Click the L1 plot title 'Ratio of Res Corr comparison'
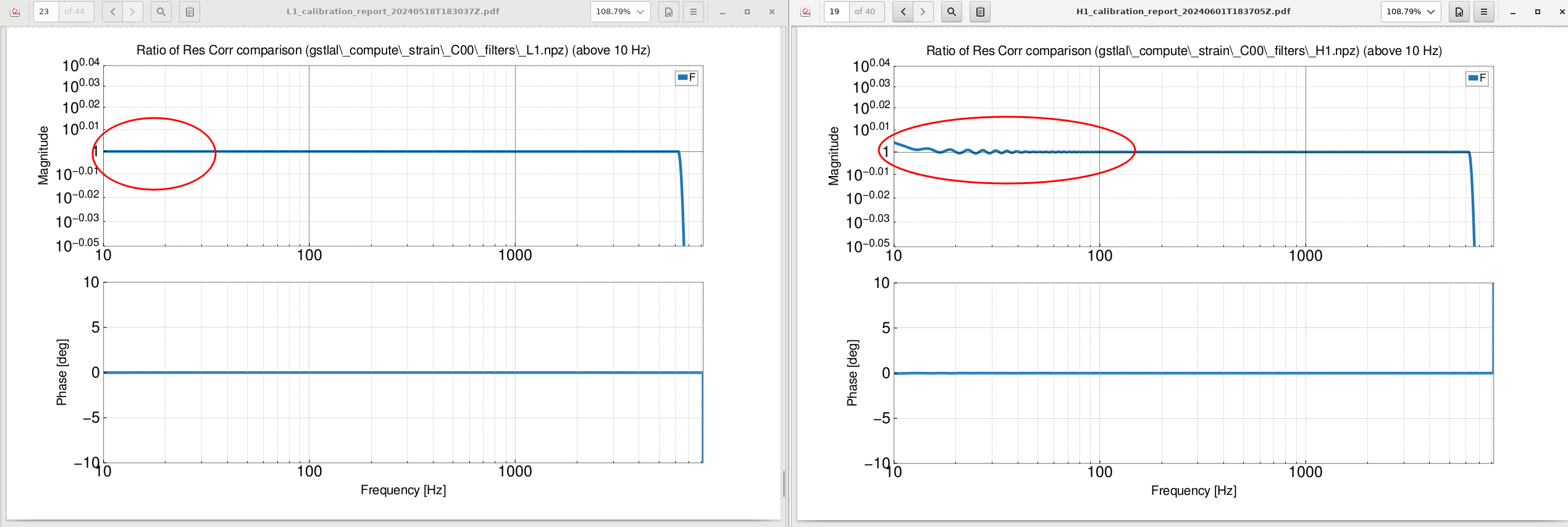1568x527 pixels. [x=393, y=50]
